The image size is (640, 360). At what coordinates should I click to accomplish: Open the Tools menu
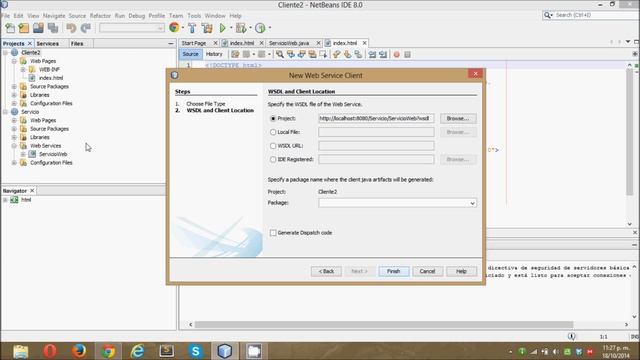194,16
